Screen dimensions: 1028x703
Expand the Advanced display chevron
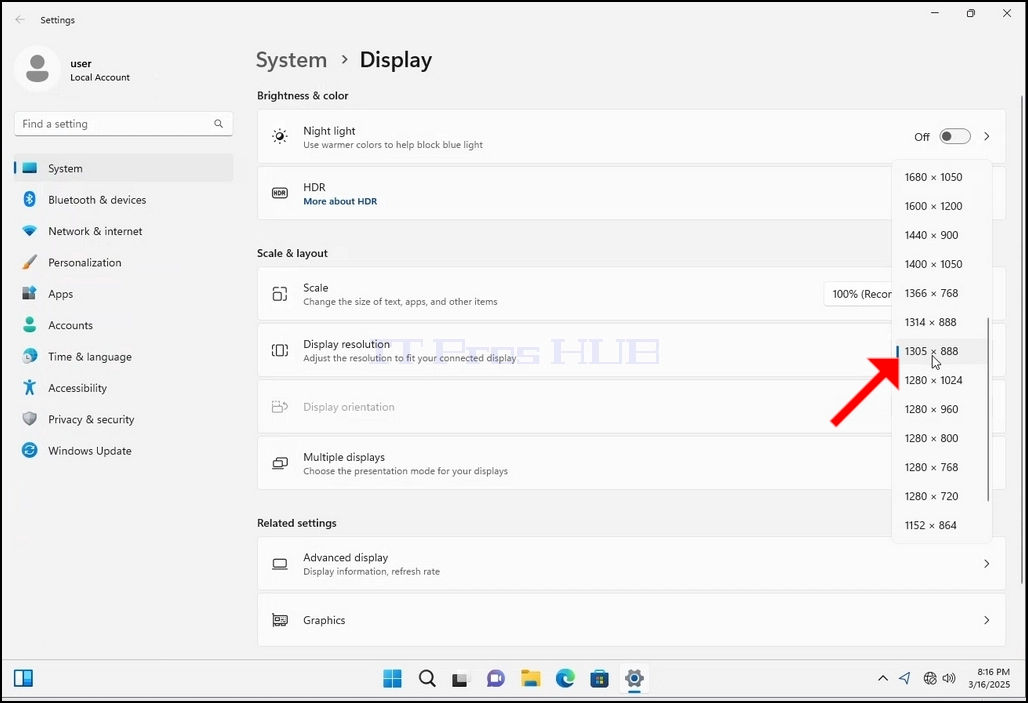[987, 564]
